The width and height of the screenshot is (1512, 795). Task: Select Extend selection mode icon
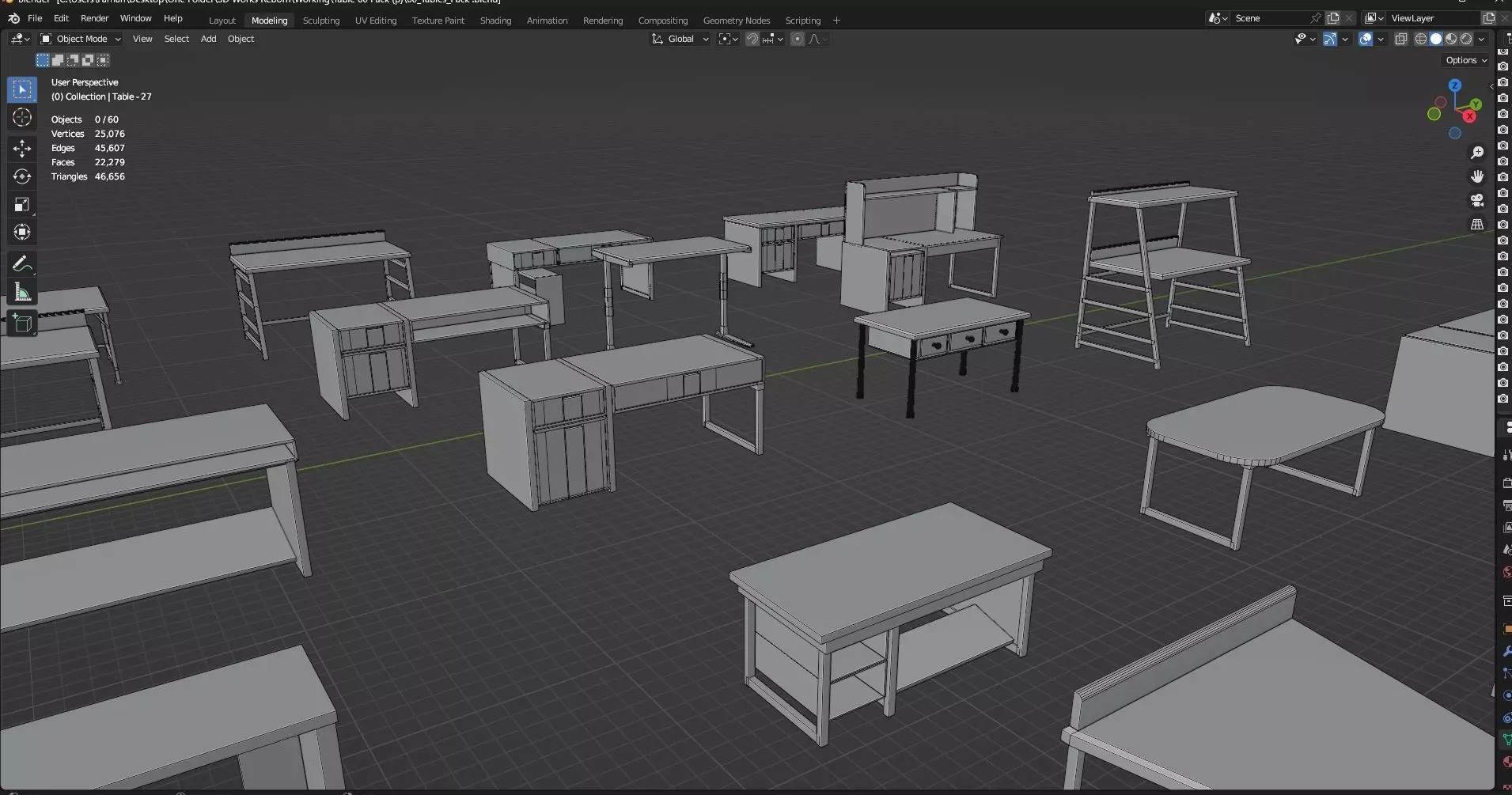click(58, 60)
